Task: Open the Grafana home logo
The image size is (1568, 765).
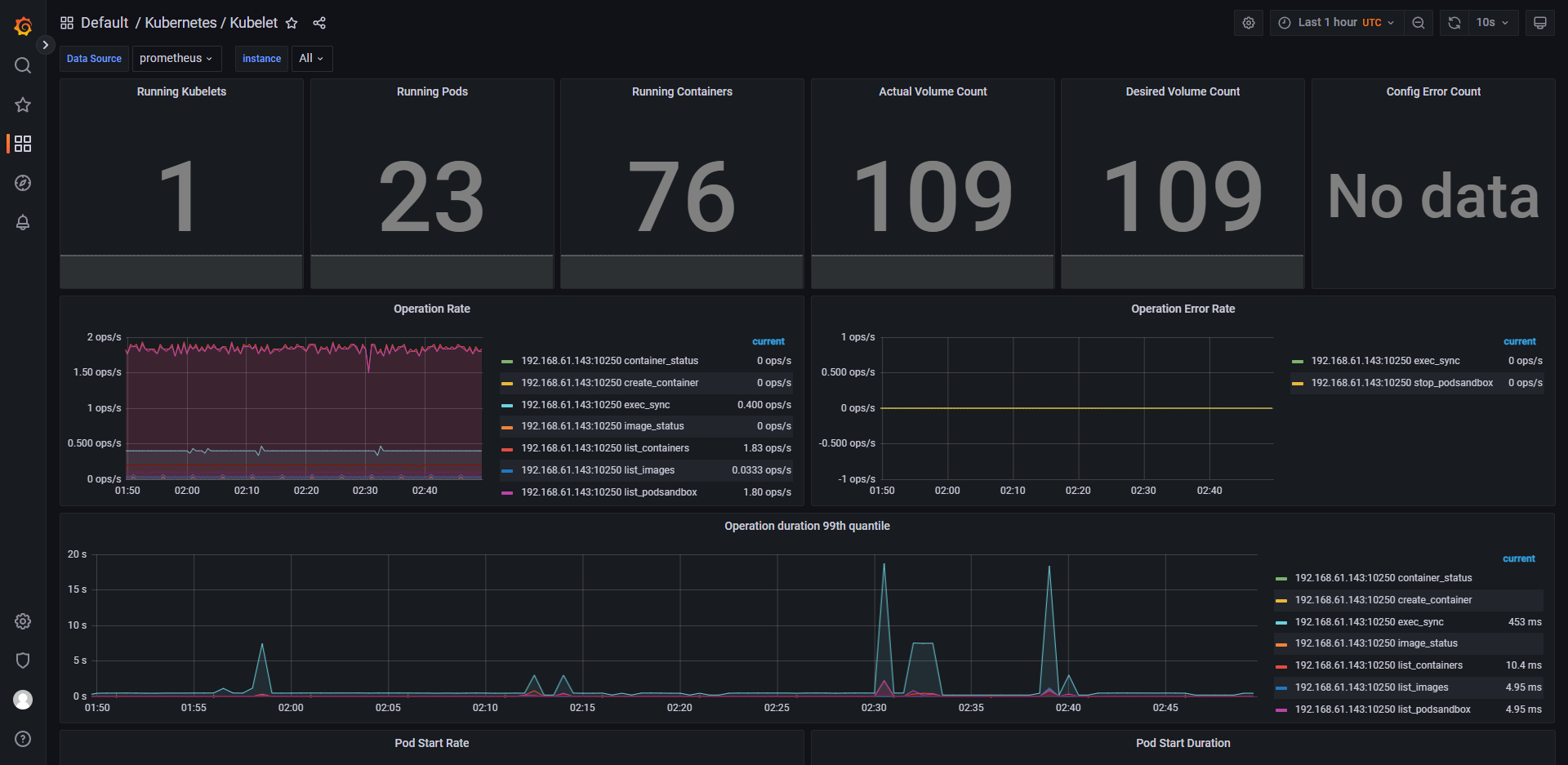Action: [23, 26]
